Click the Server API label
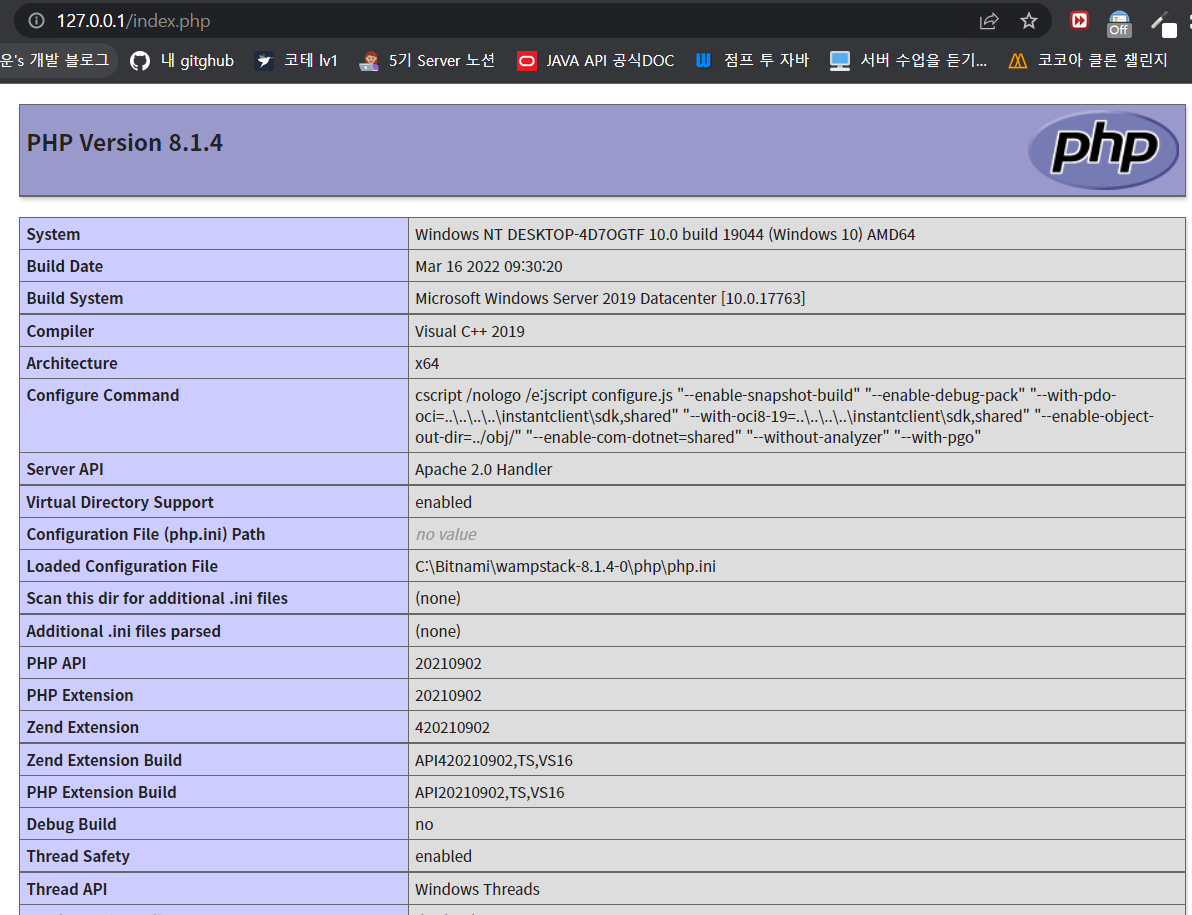Image resolution: width=1192 pixels, height=915 pixels. coord(65,469)
